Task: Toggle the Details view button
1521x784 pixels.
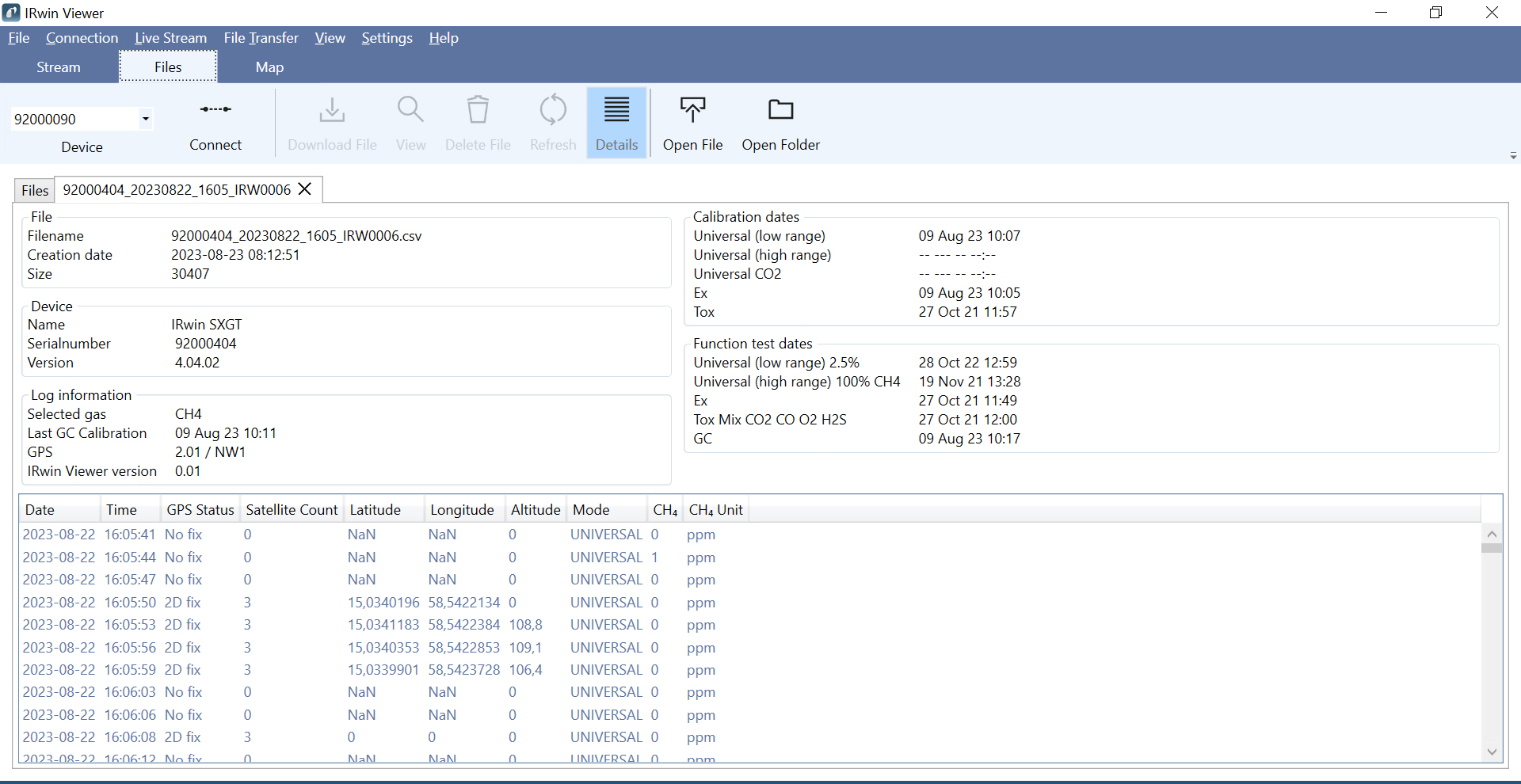Action: click(x=616, y=123)
